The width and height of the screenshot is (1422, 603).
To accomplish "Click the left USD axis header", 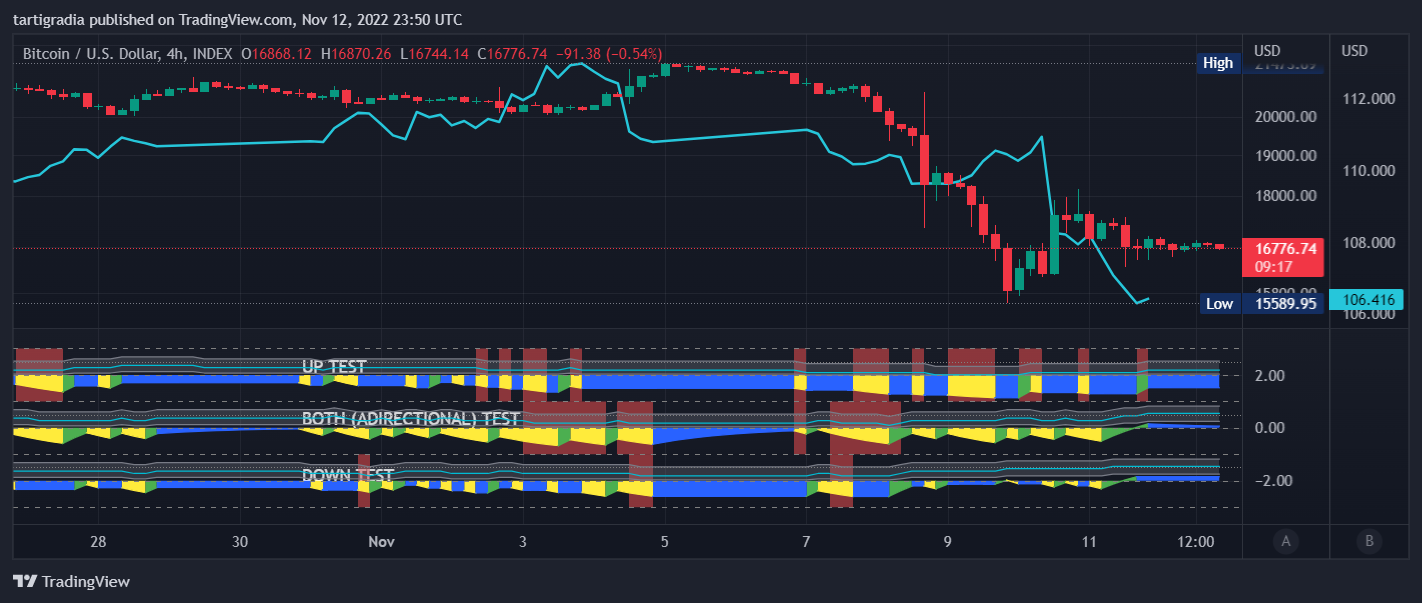I will (x=1267, y=51).
